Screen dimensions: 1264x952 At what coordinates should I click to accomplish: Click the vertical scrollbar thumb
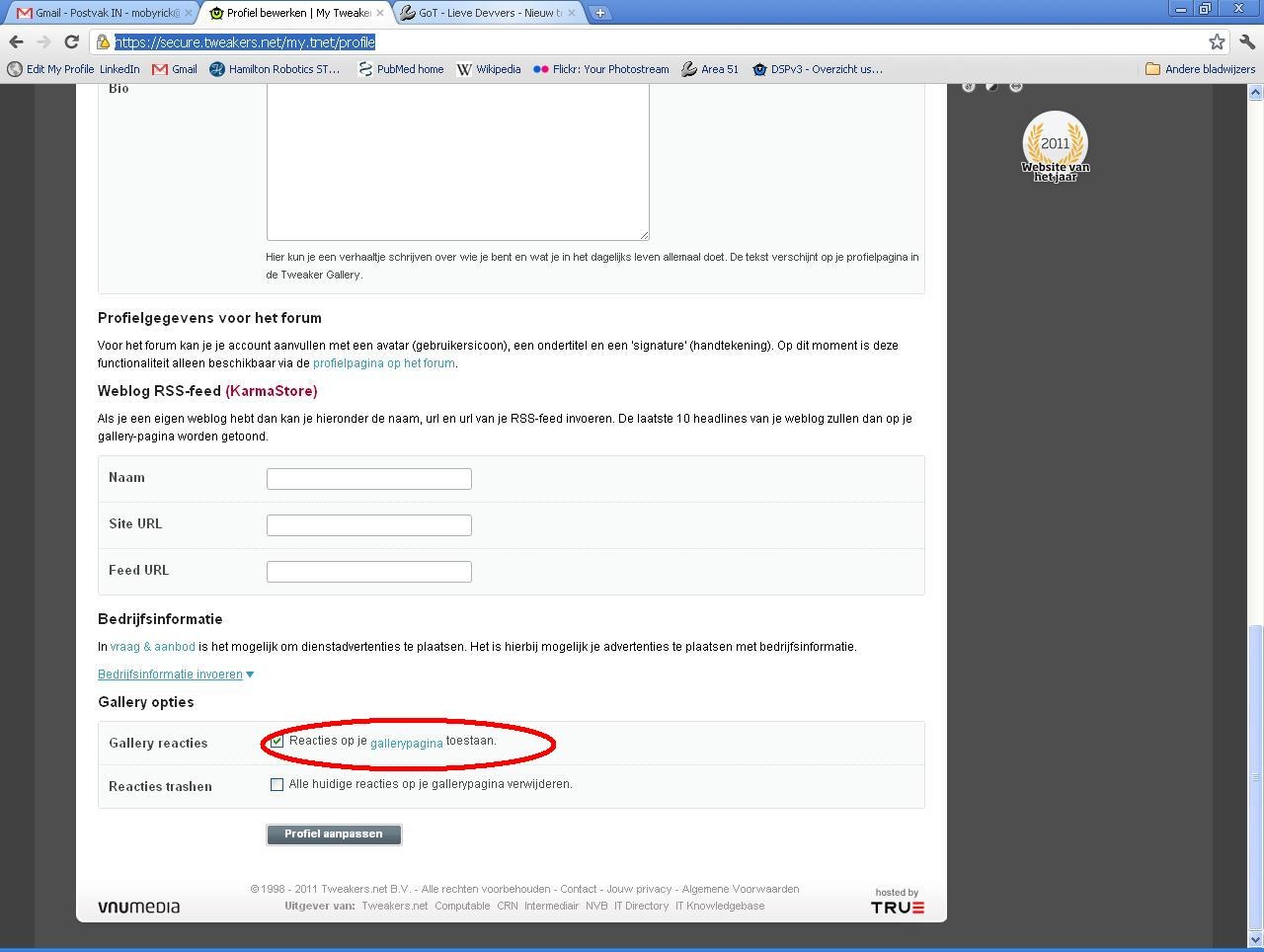[1255, 776]
